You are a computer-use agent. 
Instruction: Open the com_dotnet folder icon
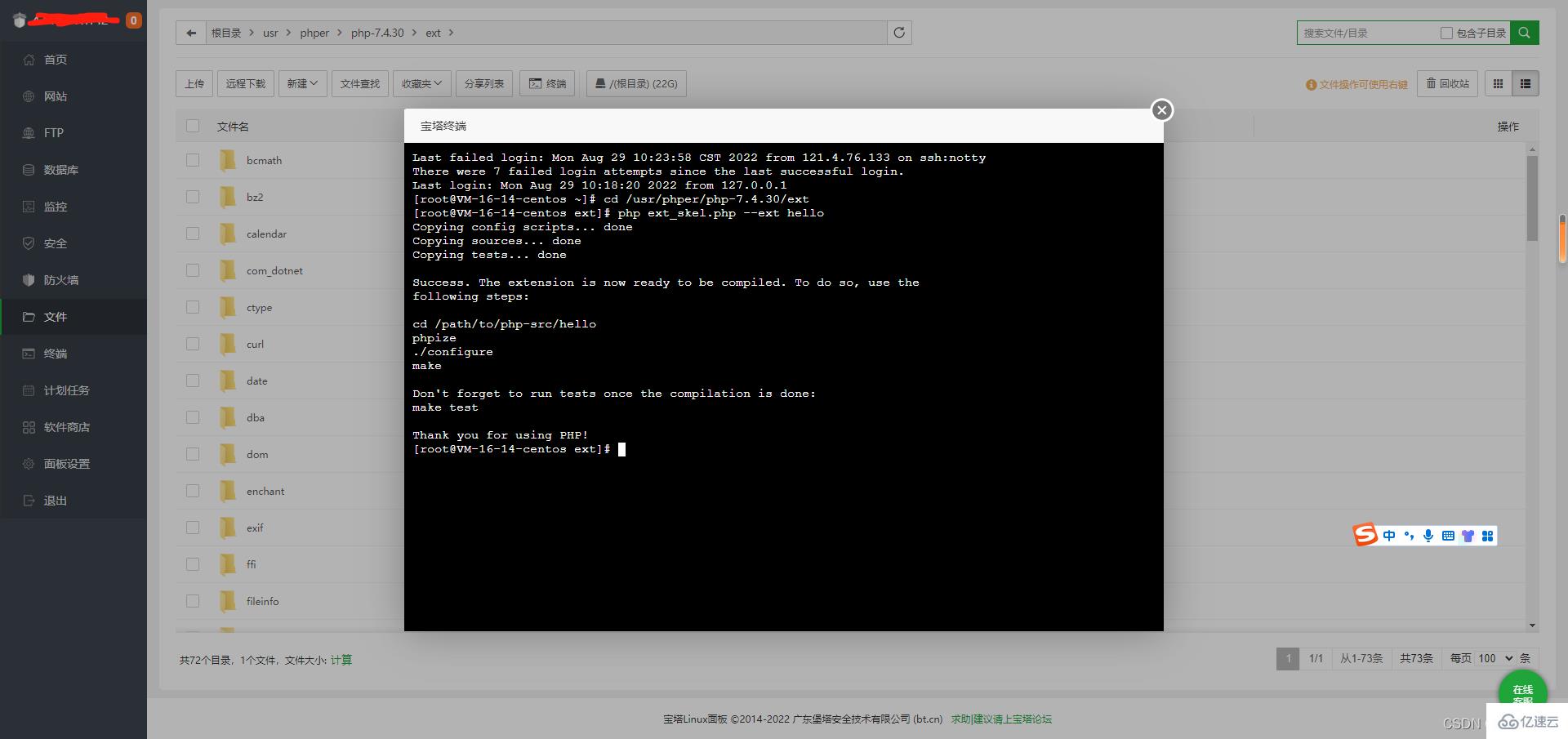tap(228, 270)
